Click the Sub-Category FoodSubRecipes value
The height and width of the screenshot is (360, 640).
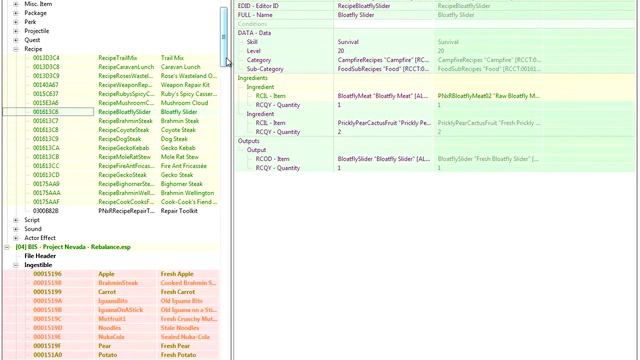click(x=383, y=69)
